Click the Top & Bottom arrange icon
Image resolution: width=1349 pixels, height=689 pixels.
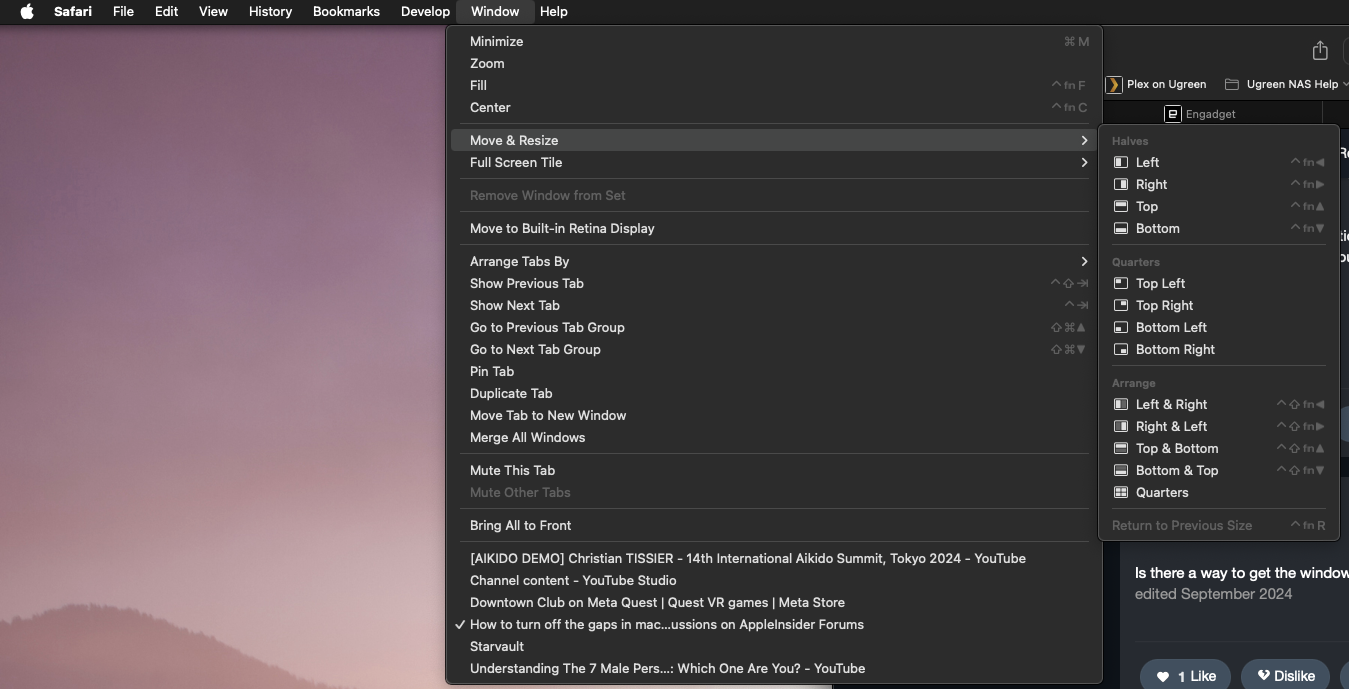click(1121, 448)
